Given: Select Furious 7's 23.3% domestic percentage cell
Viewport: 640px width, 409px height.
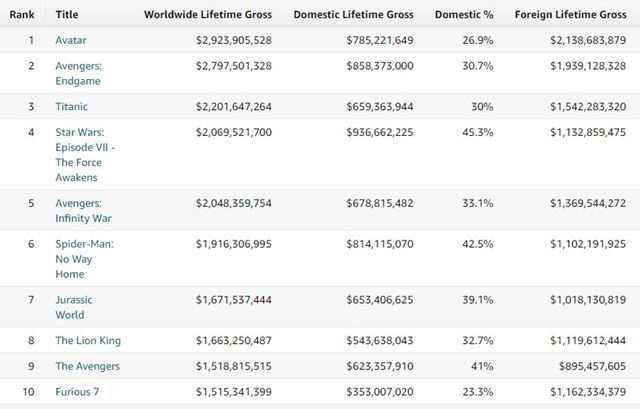Looking at the screenshot, I should click(x=478, y=391).
